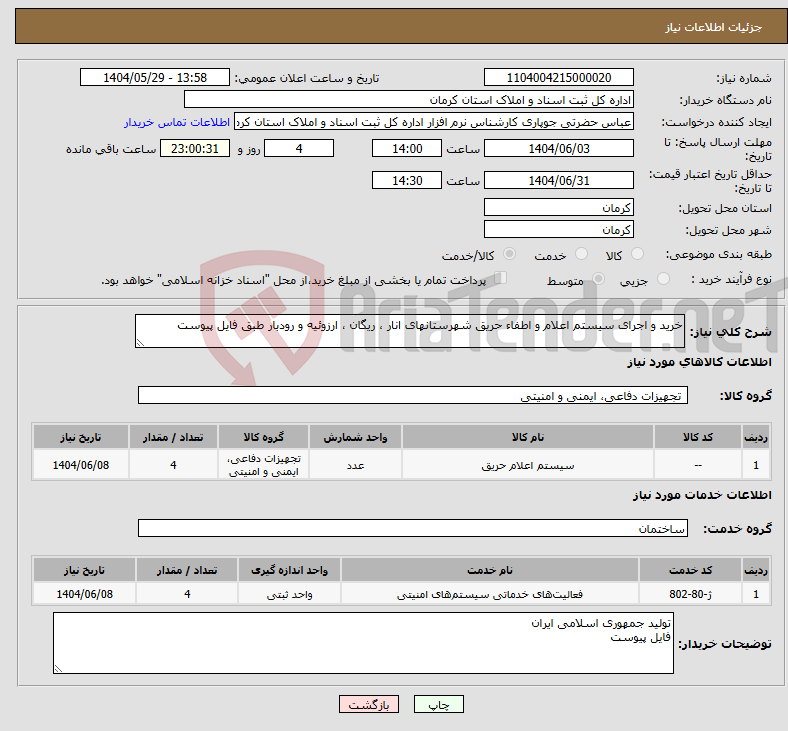Click the response deadline date 1404/06/03
This screenshot has height=731, width=788.
click(x=558, y=148)
